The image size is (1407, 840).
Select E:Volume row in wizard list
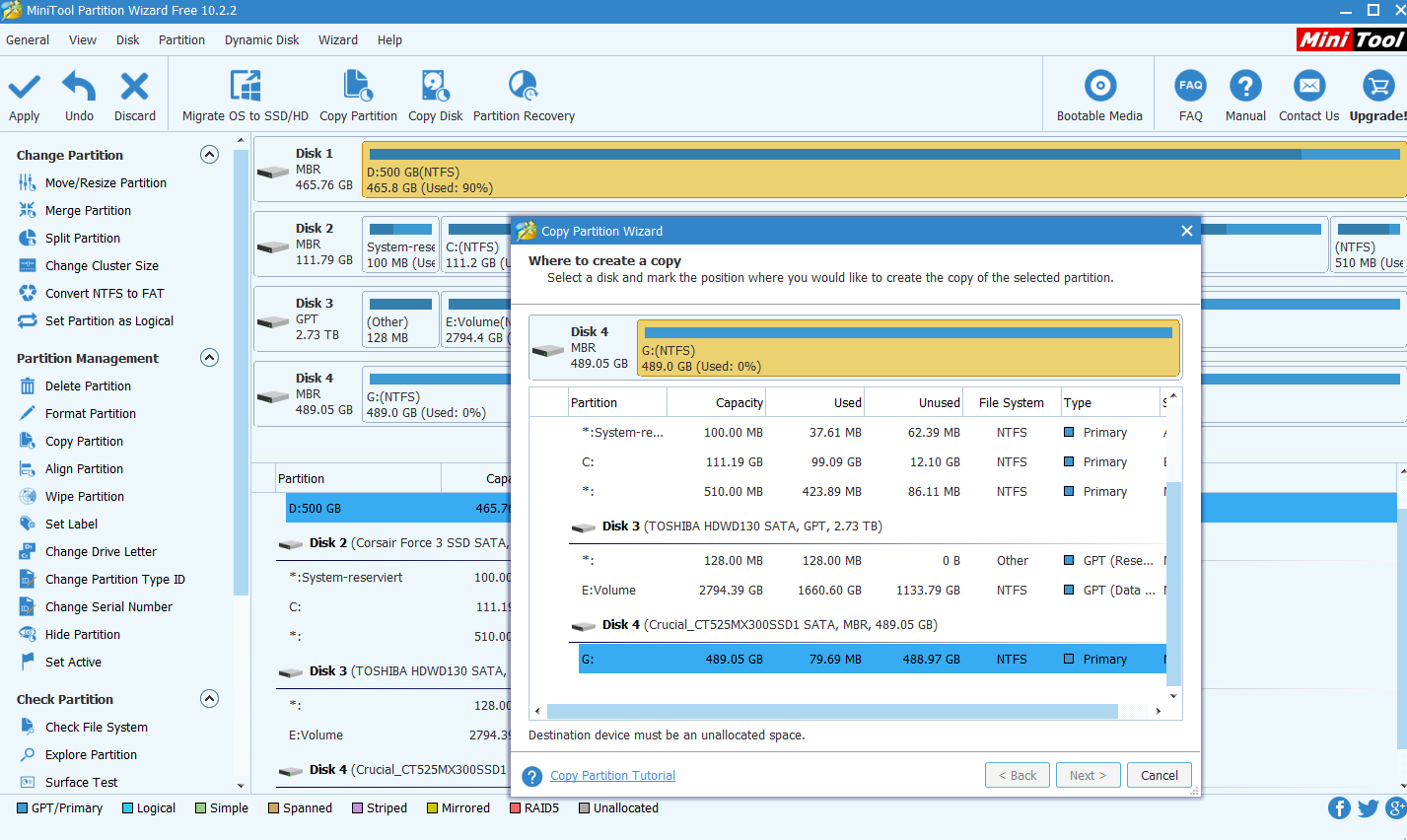[x=872, y=591]
